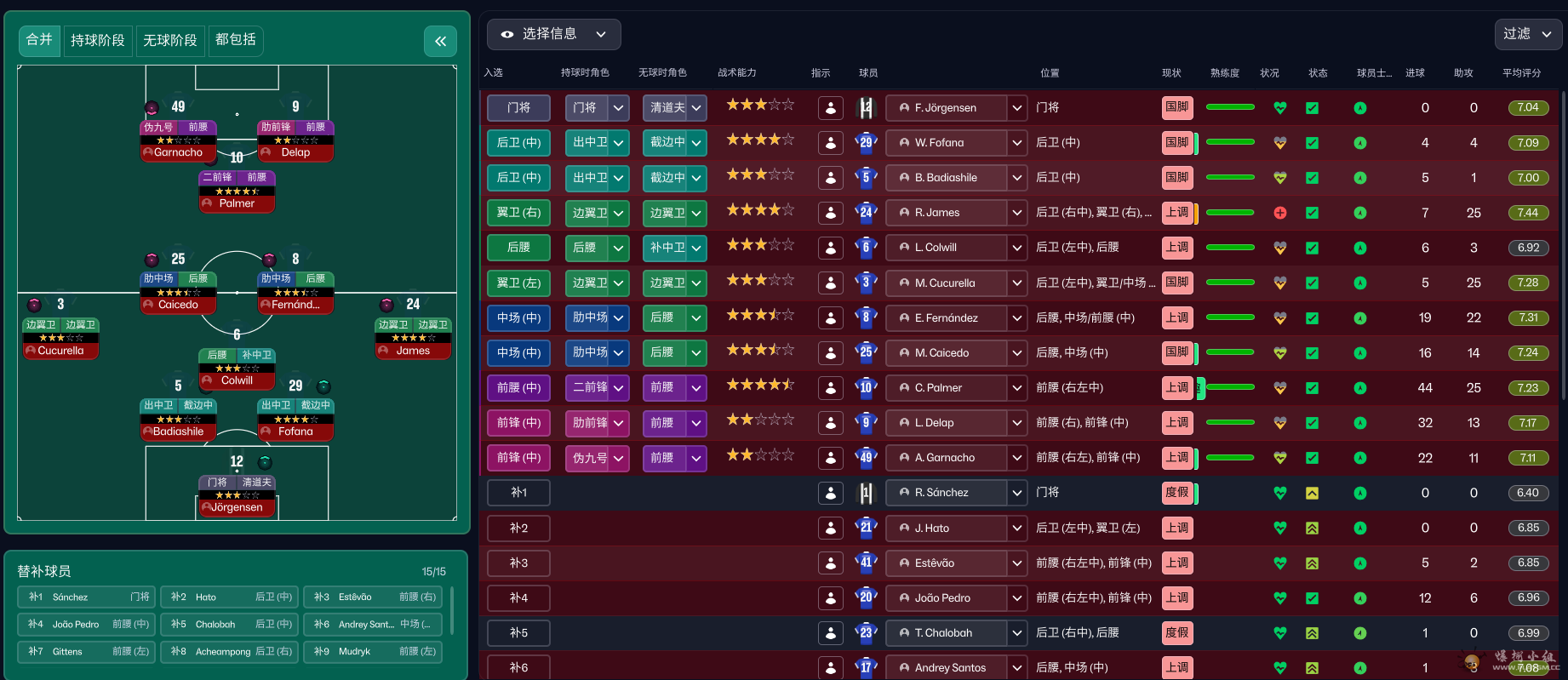
Task: Expand the 过滤 filter dropdown
Action: tap(1528, 34)
